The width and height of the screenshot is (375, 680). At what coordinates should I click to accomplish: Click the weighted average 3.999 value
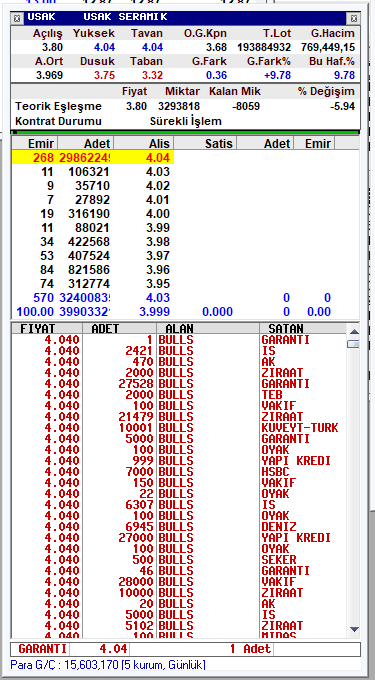coord(154,312)
